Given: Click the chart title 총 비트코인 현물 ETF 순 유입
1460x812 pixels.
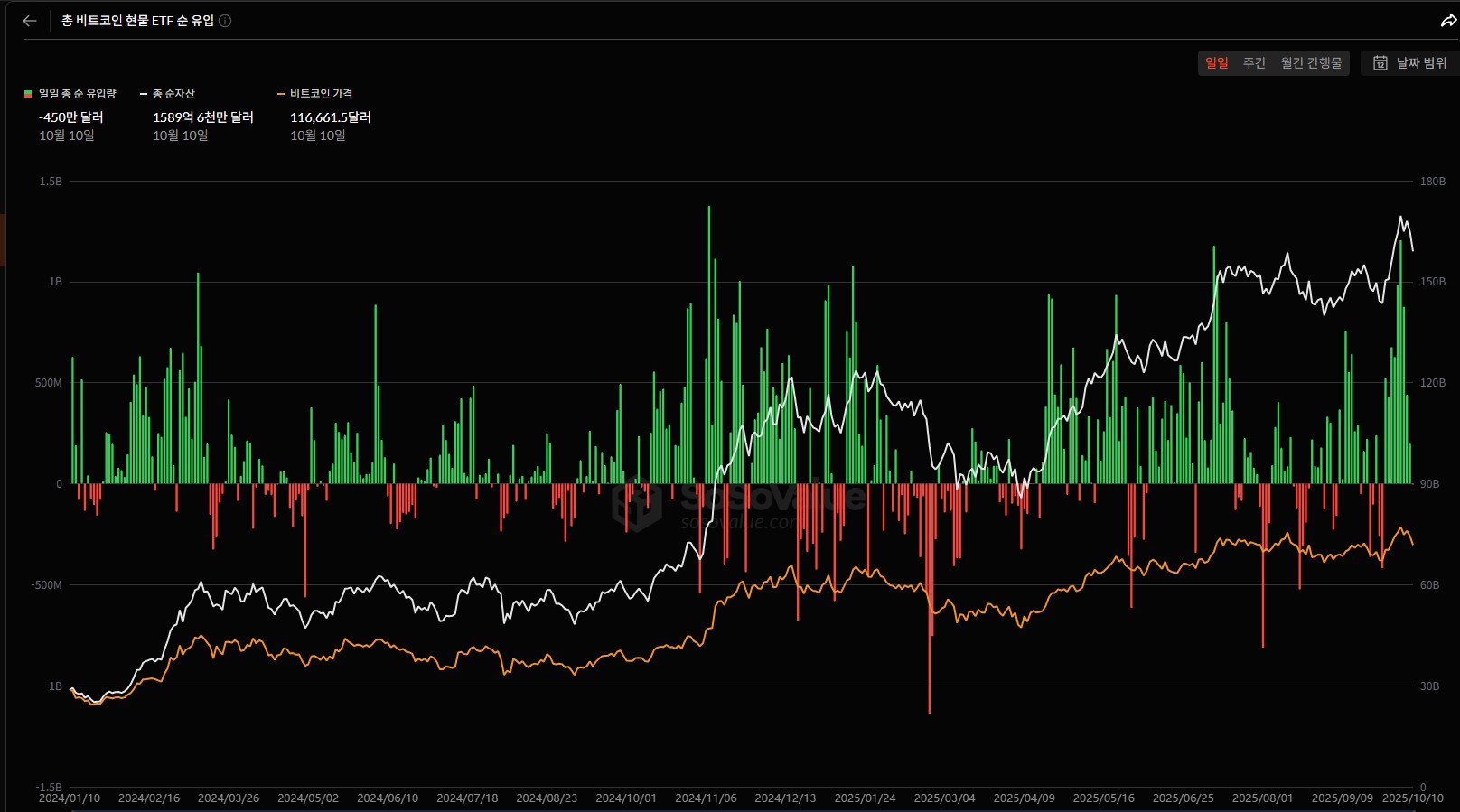Looking at the screenshot, I should coord(137,21).
